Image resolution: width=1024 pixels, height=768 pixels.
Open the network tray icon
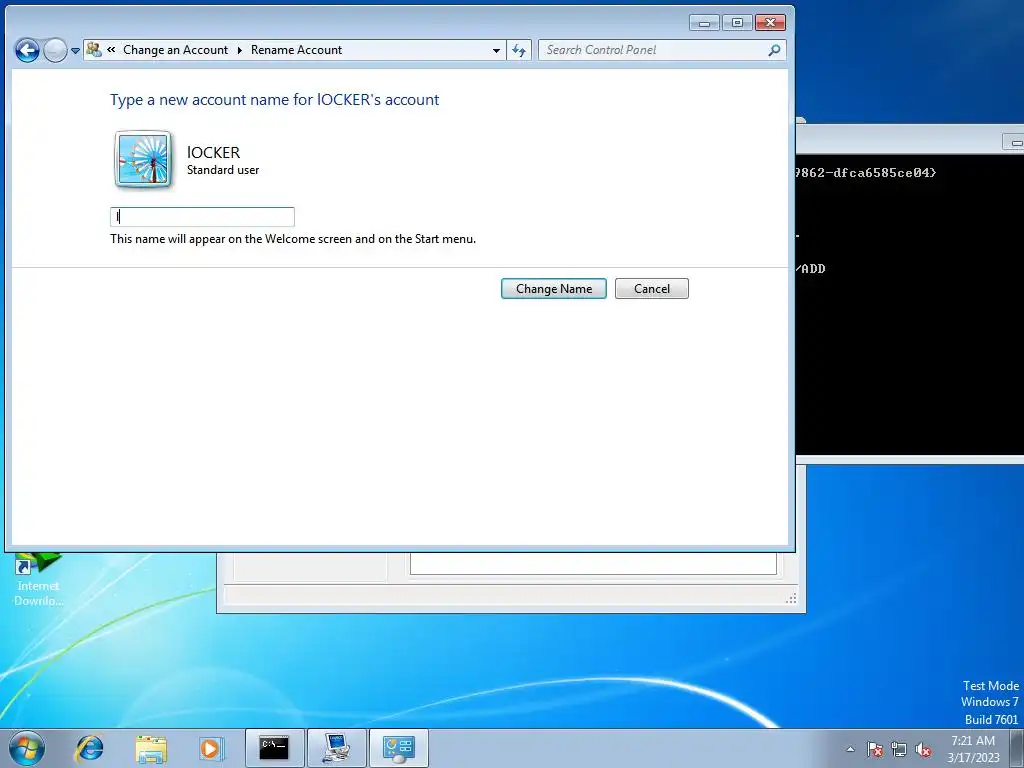(899, 749)
